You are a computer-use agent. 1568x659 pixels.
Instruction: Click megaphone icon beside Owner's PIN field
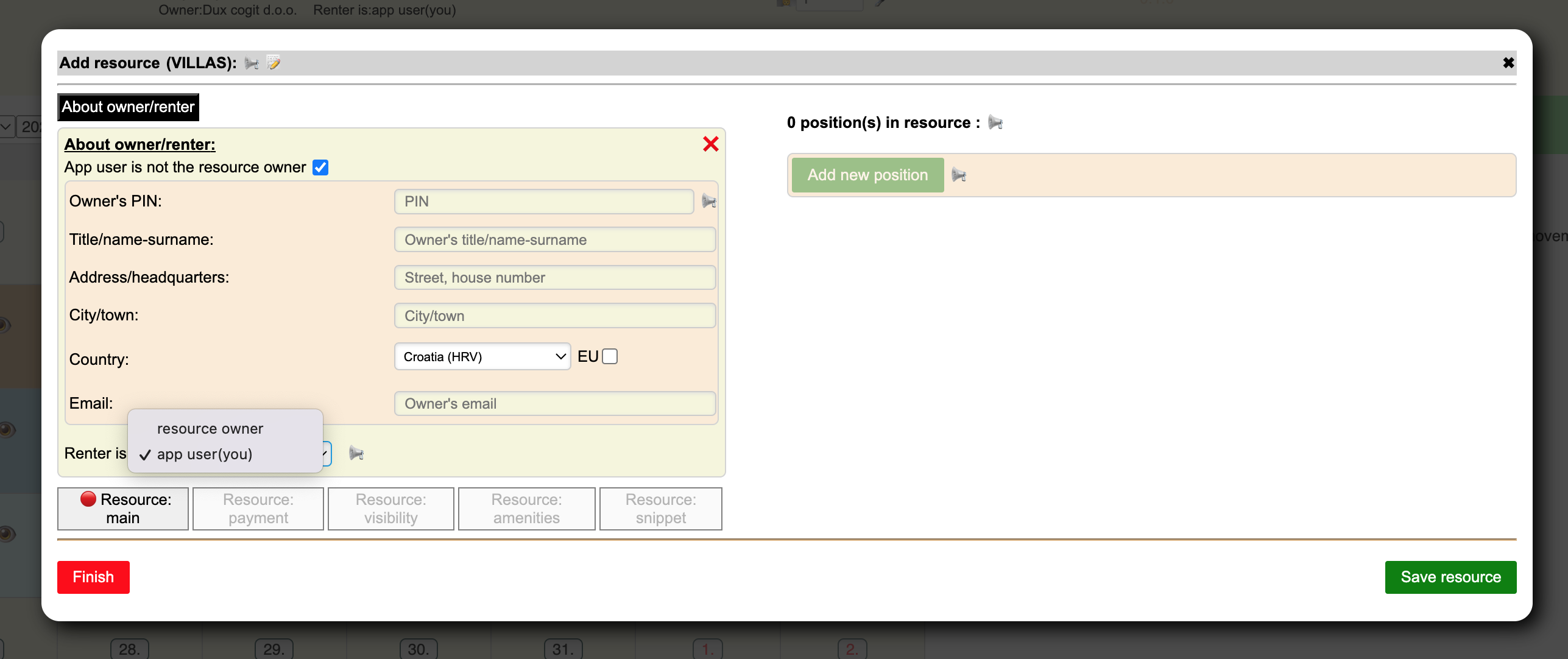pos(708,202)
